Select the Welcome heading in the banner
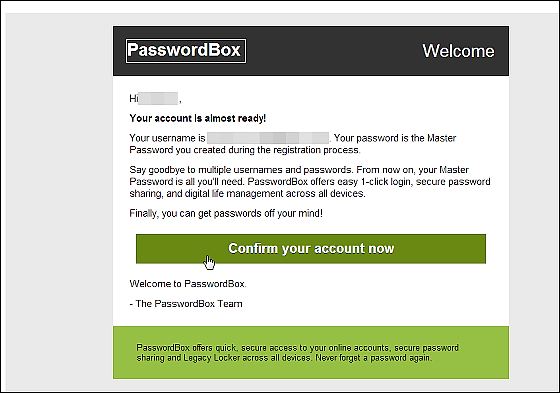 point(458,51)
